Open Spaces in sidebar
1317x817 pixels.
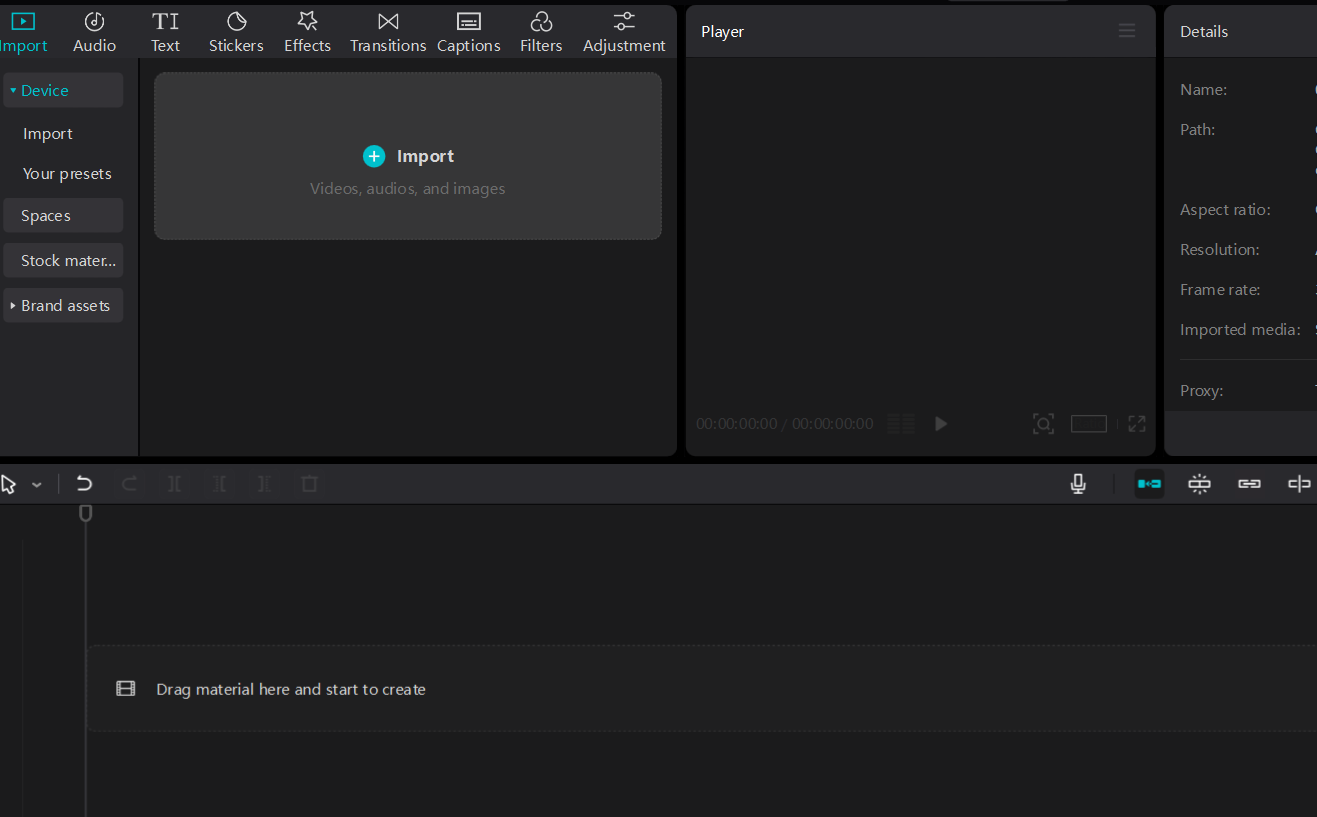click(63, 215)
